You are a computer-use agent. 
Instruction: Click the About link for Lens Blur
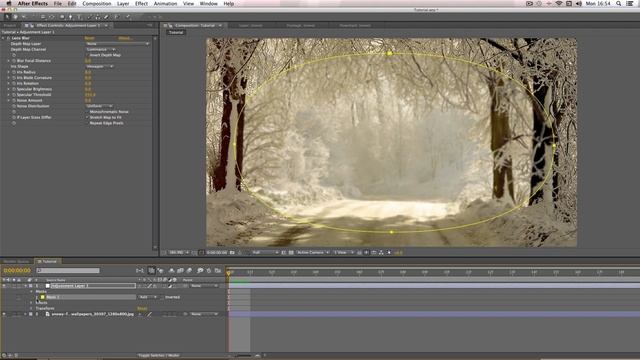coord(125,38)
